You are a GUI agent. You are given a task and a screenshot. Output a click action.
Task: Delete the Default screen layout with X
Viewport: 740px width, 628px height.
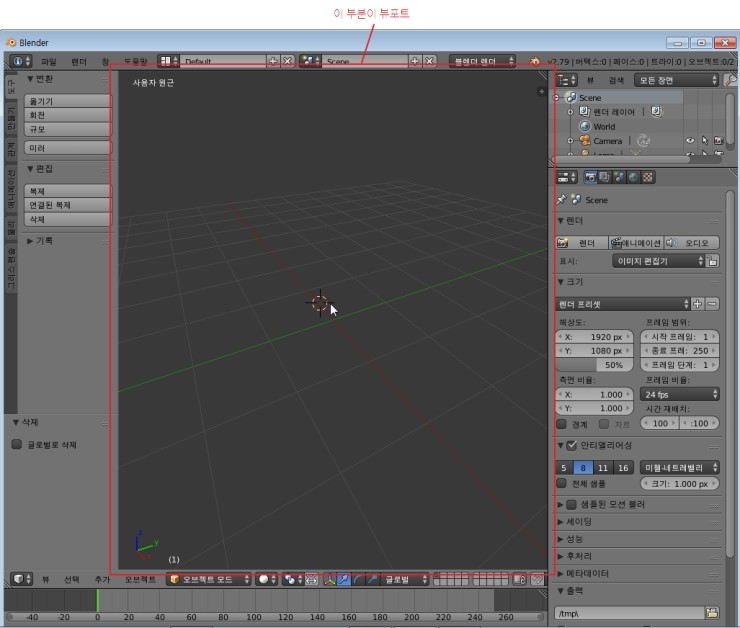tap(287, 61)
